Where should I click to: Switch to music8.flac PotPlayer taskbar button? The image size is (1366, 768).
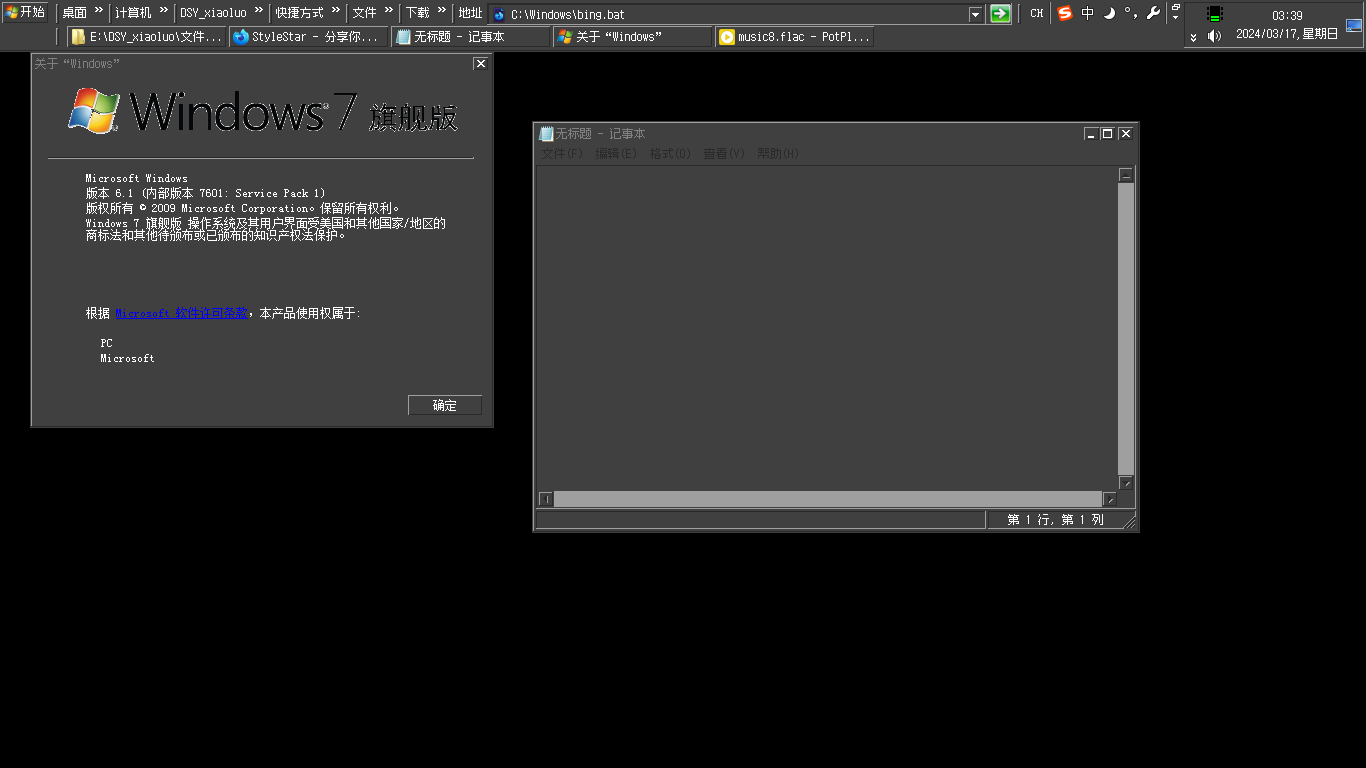794,37
